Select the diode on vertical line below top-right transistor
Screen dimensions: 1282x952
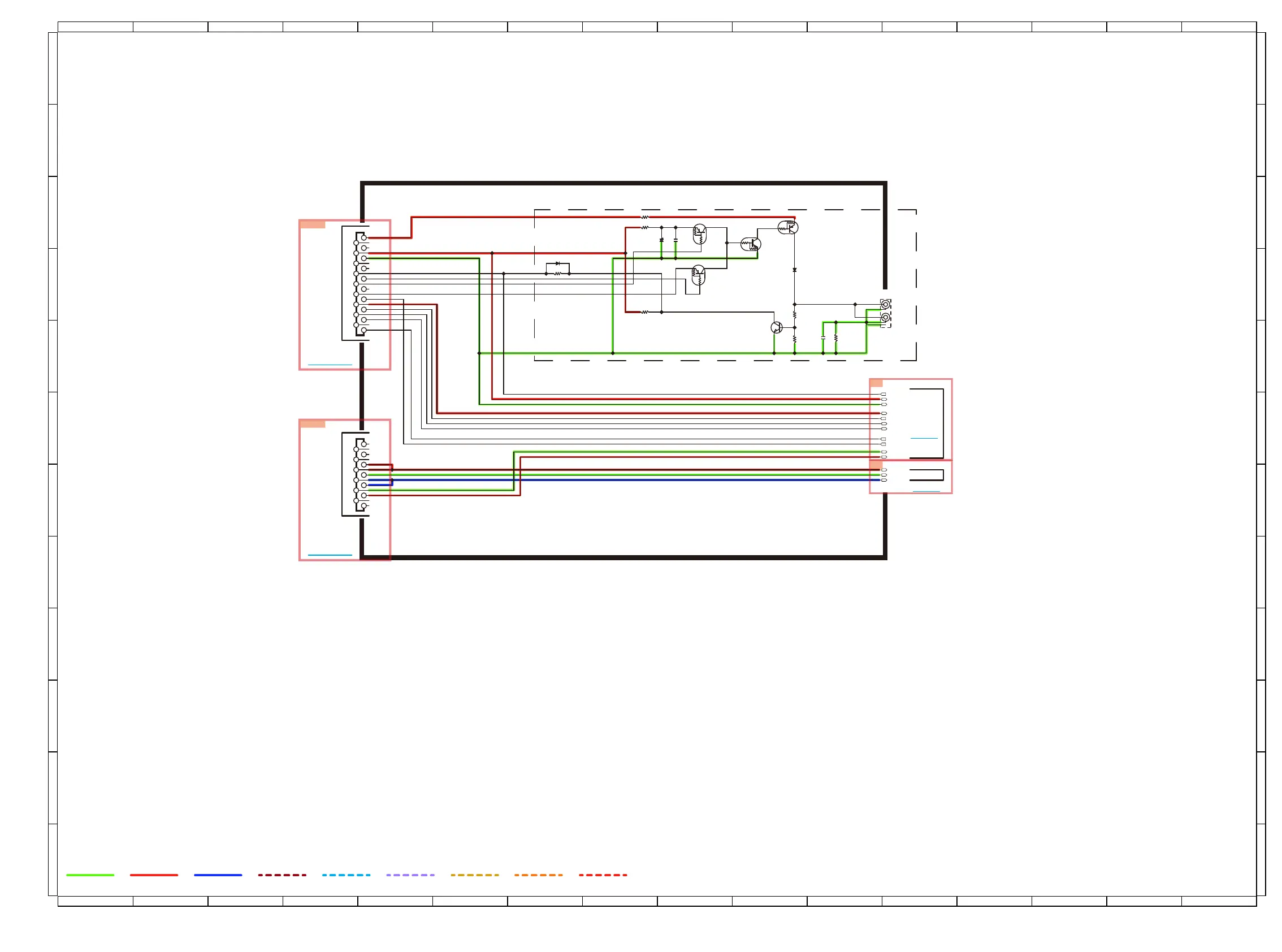(795, 270)
